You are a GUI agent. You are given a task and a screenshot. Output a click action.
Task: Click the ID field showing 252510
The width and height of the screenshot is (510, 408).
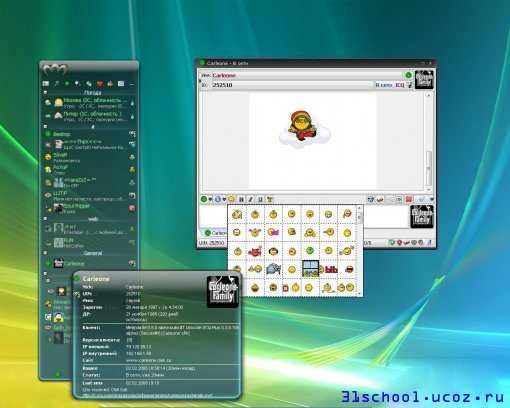(x=292, y=85)
